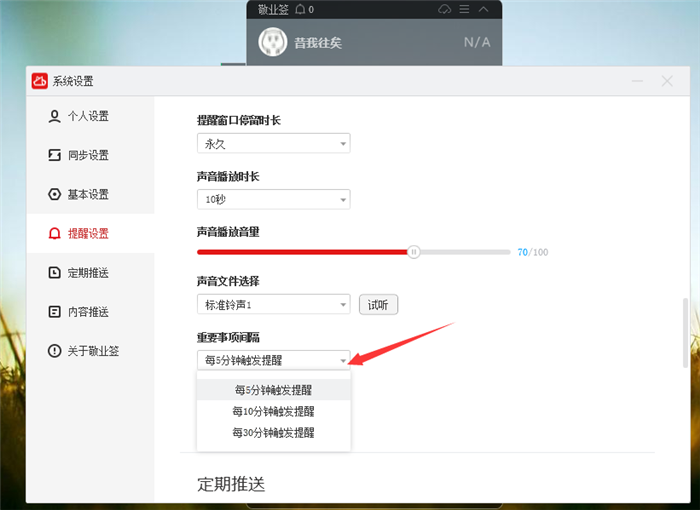Click the exclamation icon beside 关于敬业签
700x510 pixels.
54,351
